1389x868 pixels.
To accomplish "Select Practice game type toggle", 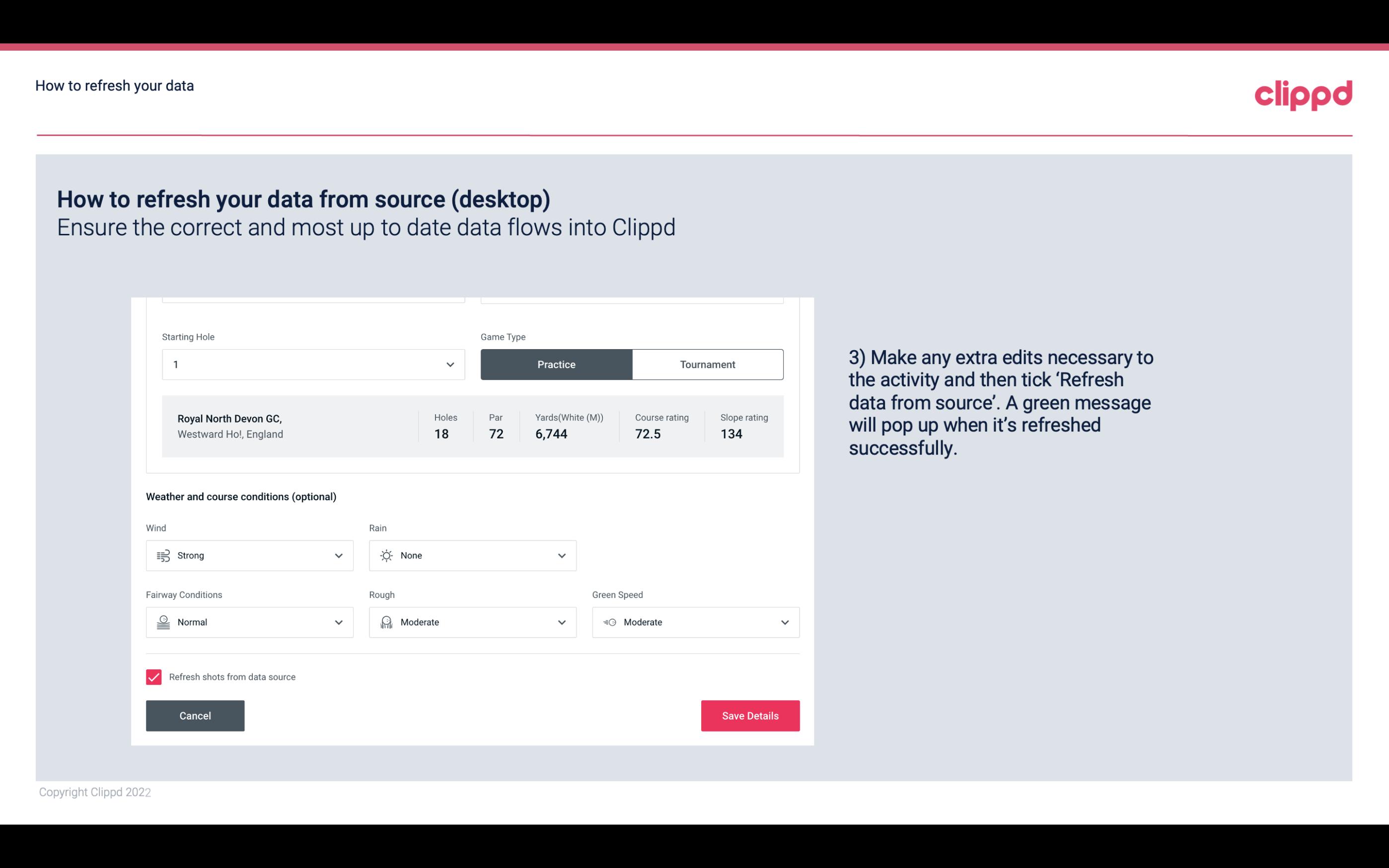I will coord(556,364).
